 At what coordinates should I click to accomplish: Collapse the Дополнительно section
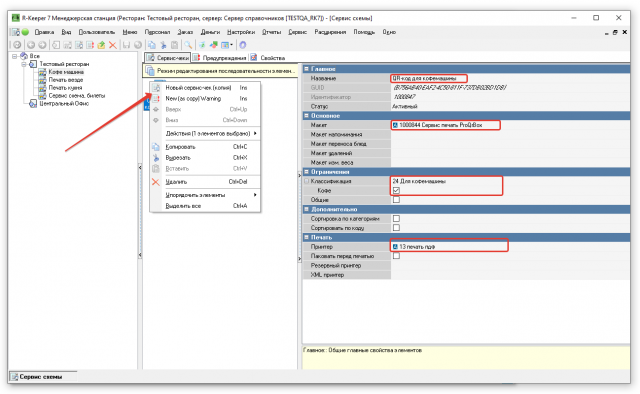point(307,209)
